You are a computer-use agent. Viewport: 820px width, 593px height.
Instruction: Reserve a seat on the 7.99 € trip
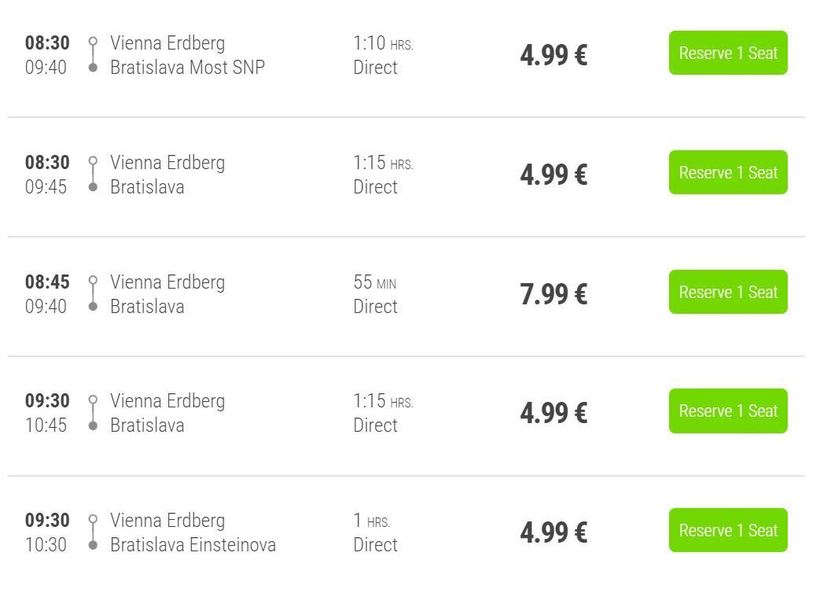[x=727, y=292]
